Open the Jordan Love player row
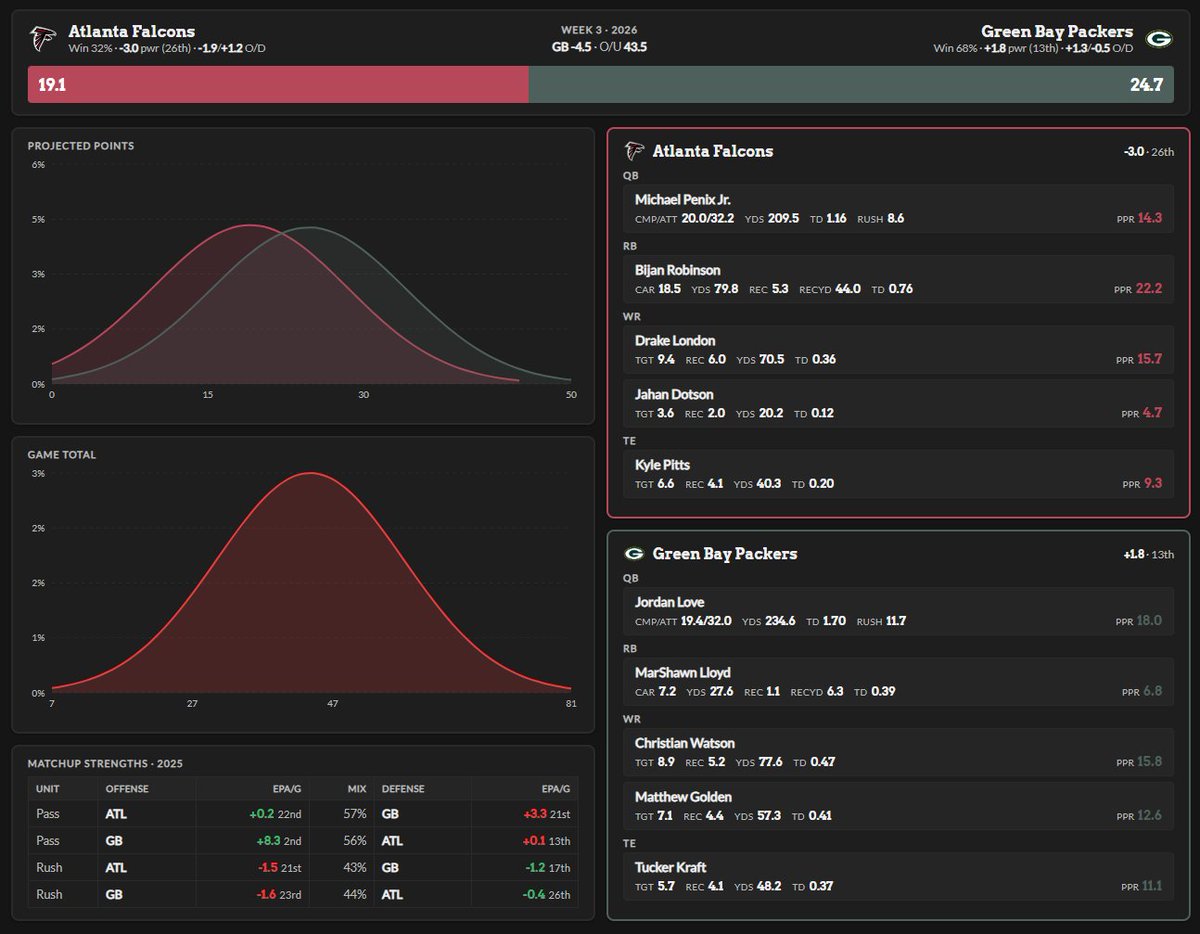The image size is (1200, 934). tap(898, 611)
